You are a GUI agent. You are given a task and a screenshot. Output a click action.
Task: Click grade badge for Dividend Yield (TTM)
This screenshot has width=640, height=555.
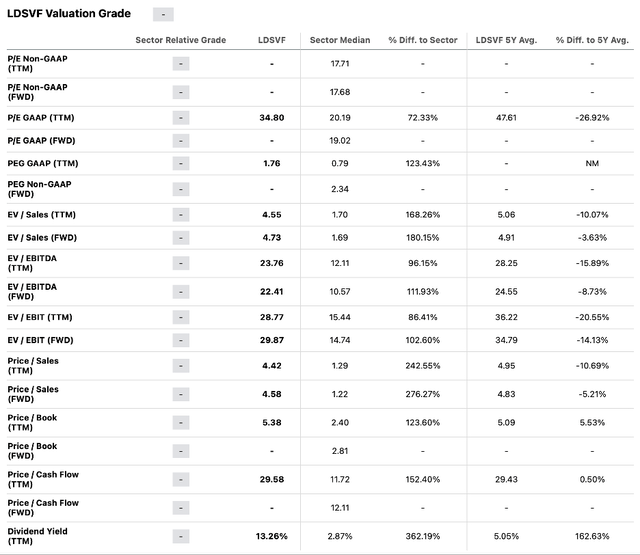pyautogui.click(x=181, y=536)
